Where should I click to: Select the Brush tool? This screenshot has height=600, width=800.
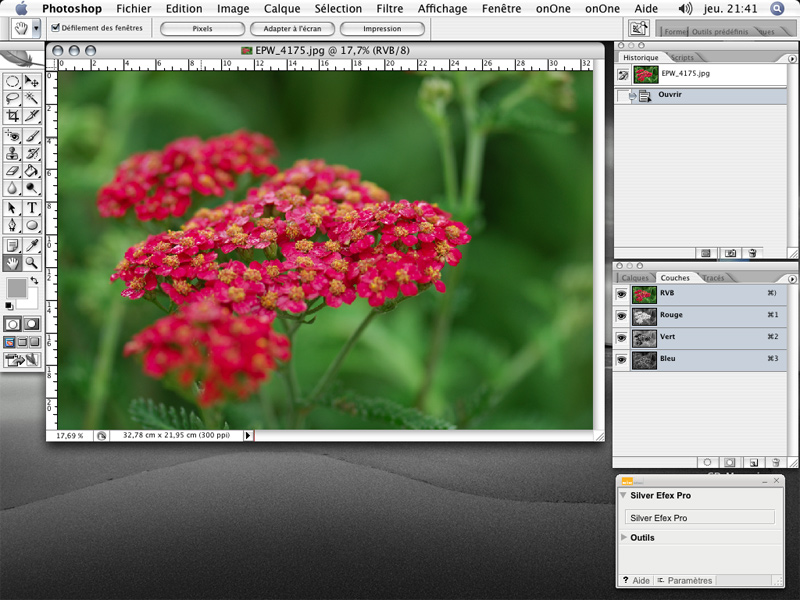32,136
